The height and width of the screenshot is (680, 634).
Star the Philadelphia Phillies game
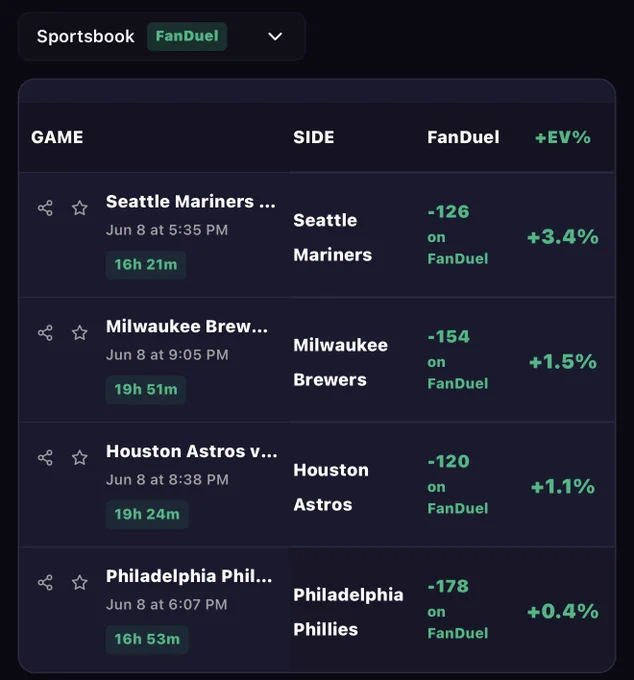pyautogui.click(x=79, y=582)
